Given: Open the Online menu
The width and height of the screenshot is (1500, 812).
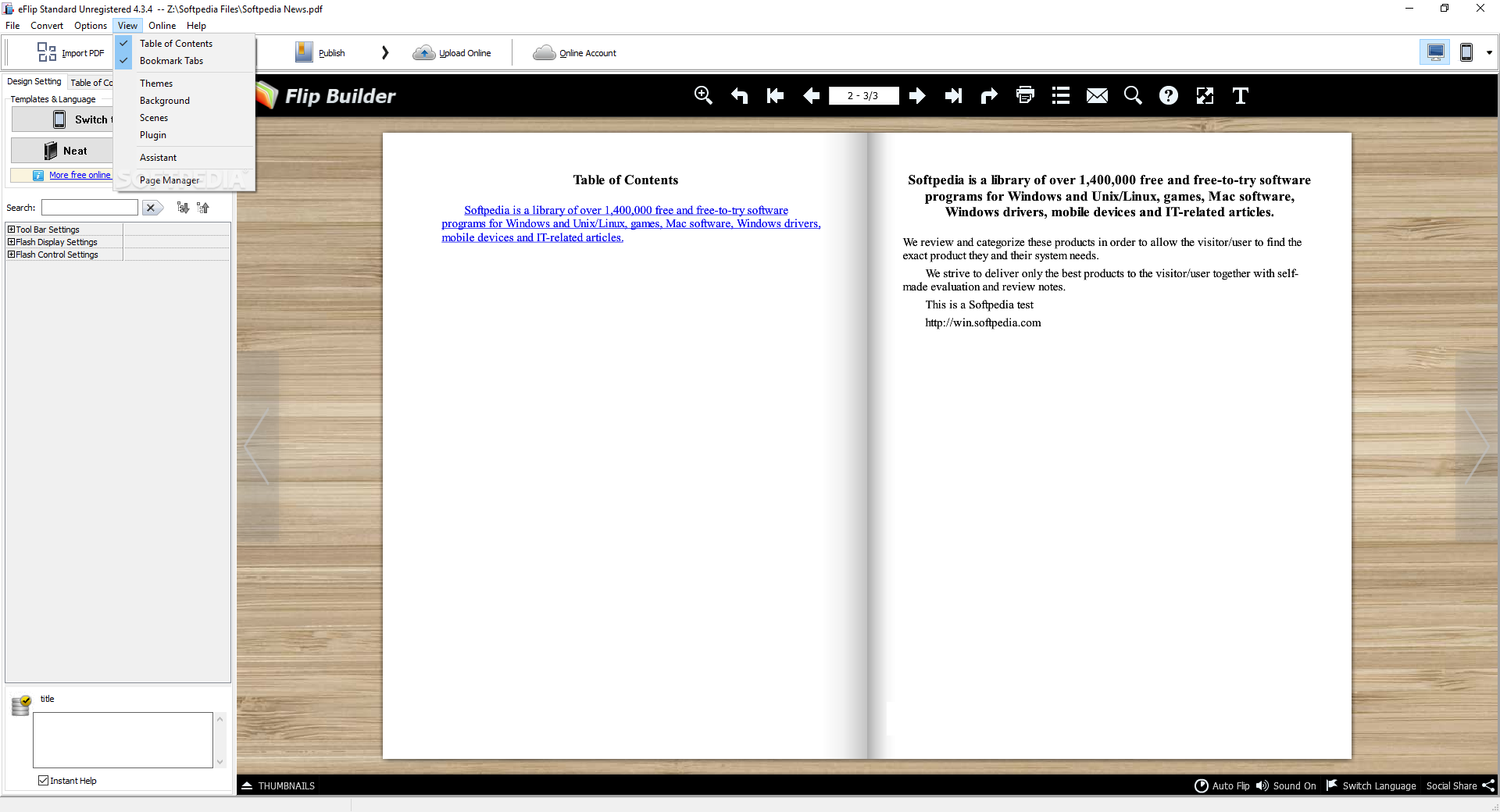Looking at the screenshot, I should tap(162, 26).
